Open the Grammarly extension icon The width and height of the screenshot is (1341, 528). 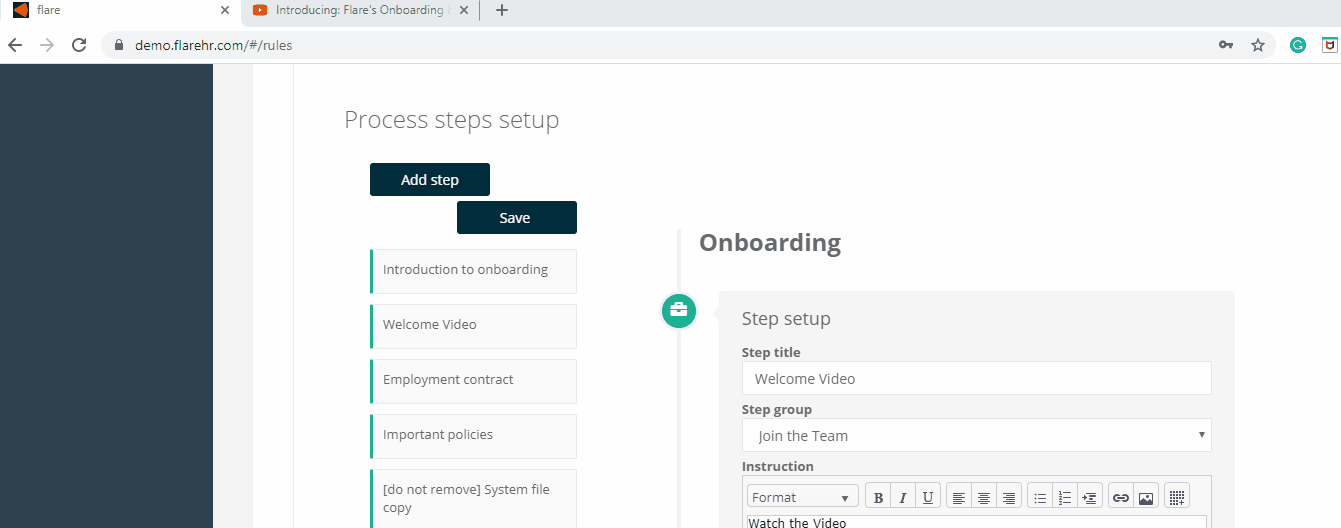coord(1298,45)
